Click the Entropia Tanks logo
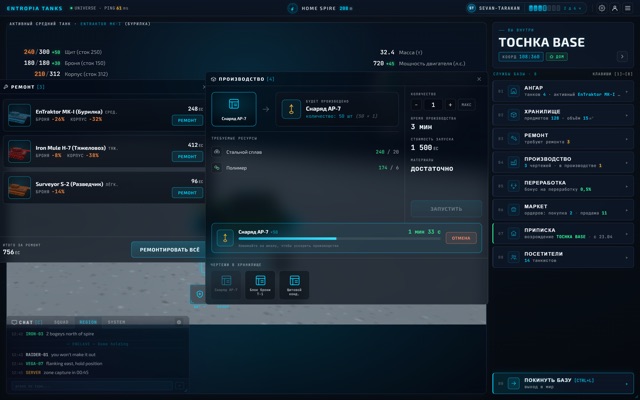This screenshot has height=400, width=640. pyautogui.click(x=35, y=8)
